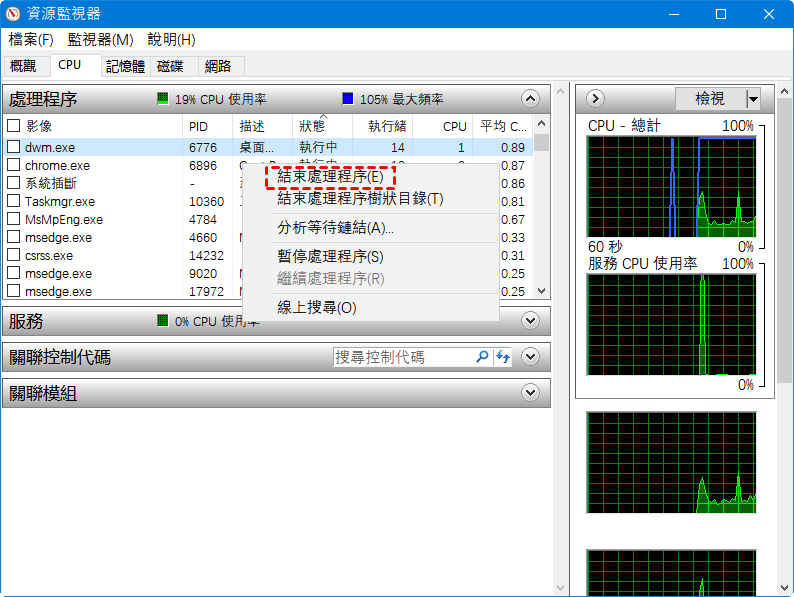The width and height of the screenshot is (794, 597).
Task: Click the process list scrollbar up arrow
Action: pos(541,124)
